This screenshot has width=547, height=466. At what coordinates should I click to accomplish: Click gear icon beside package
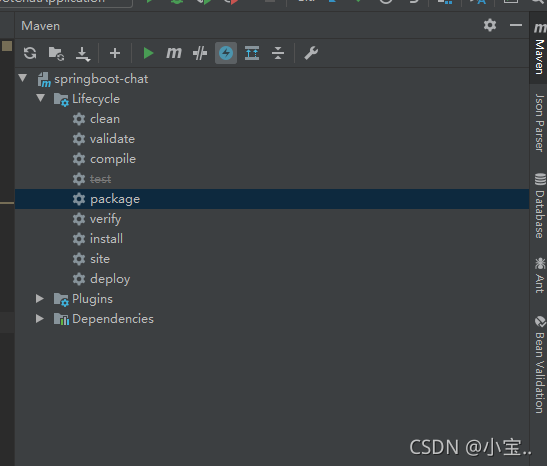pyautogui.click(x=79, y=199)
